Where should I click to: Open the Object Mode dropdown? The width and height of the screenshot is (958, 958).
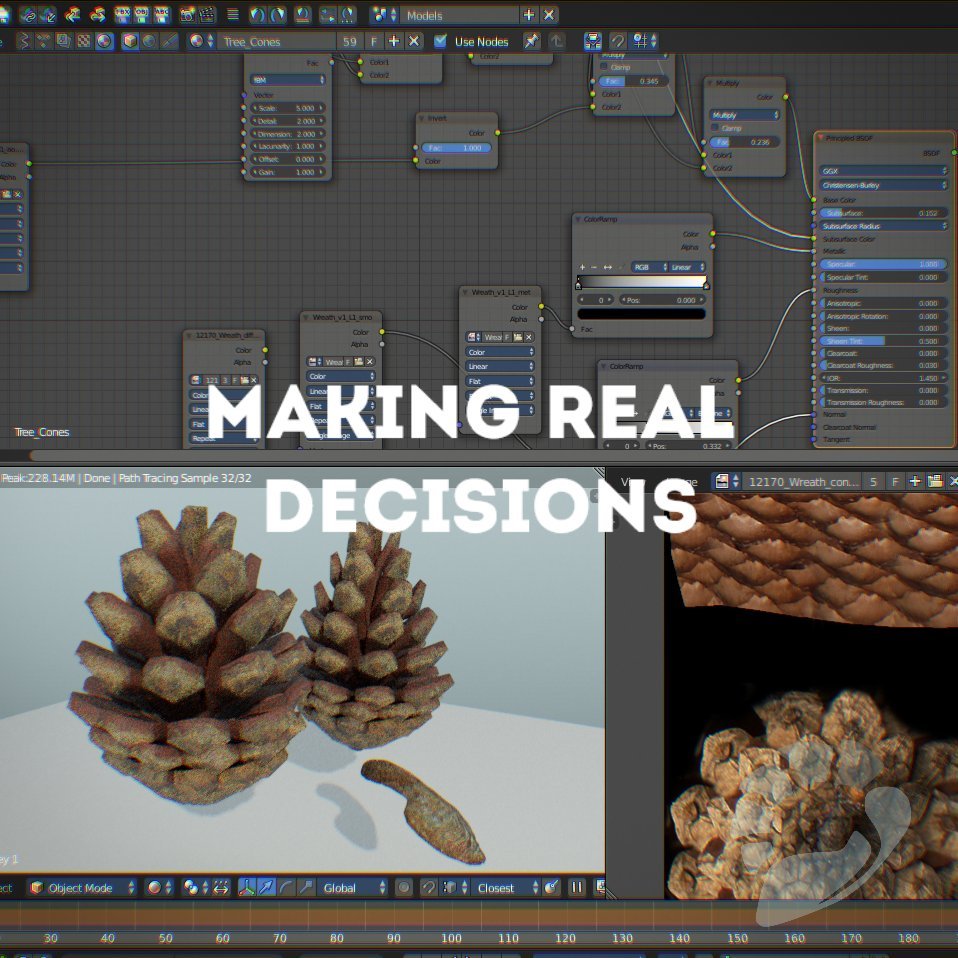coord(82,887)
